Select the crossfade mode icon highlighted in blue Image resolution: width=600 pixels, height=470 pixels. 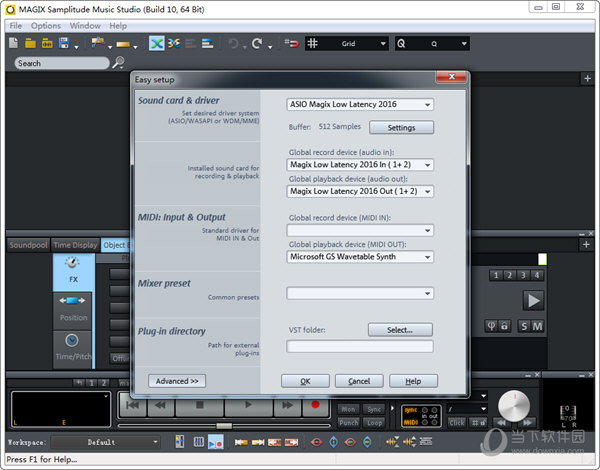coord(157,43)
